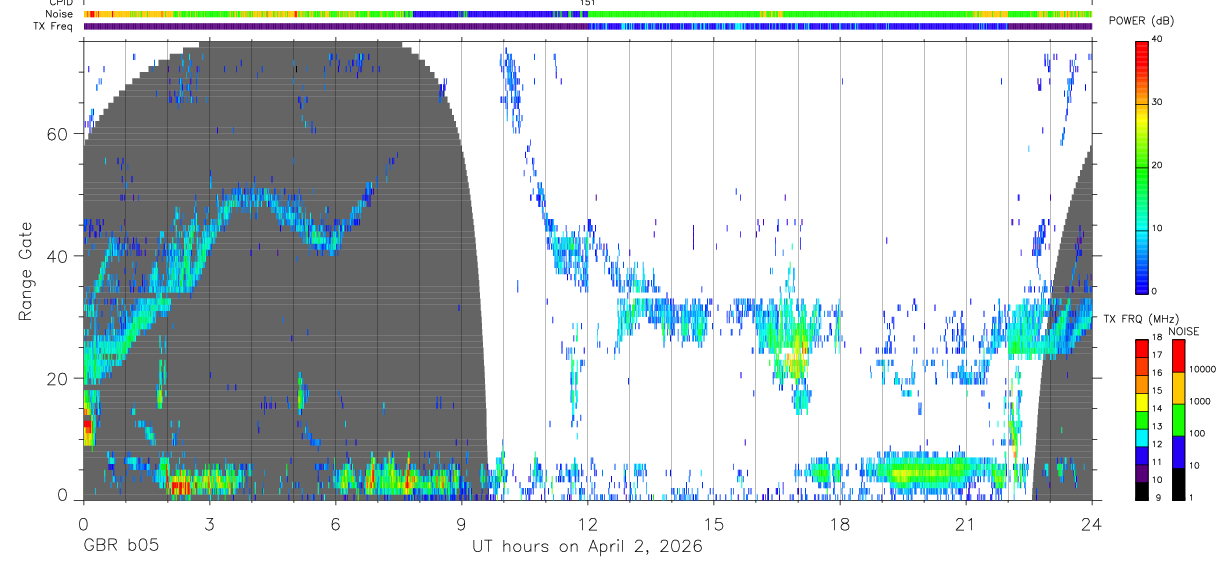Click the 9 tick on UT hours axis
Image resolution: width=1228 pixels, height=567 pixels.
(x=461, y=524)
